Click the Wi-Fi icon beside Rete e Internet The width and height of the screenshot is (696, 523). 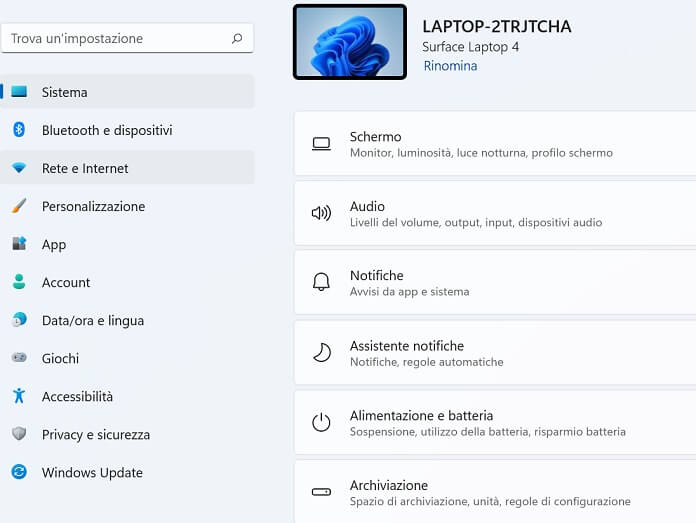coord(19,168)
